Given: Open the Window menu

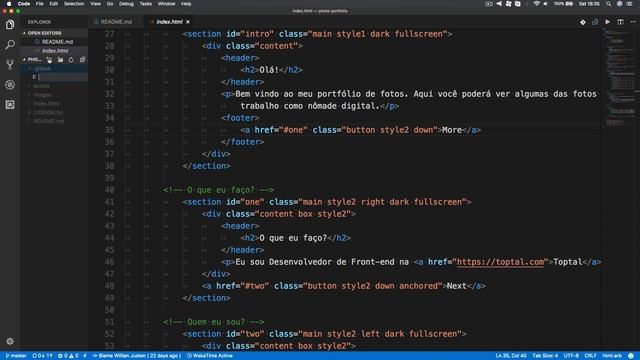Looking at the screenshot, I should [x=167, y=4].
